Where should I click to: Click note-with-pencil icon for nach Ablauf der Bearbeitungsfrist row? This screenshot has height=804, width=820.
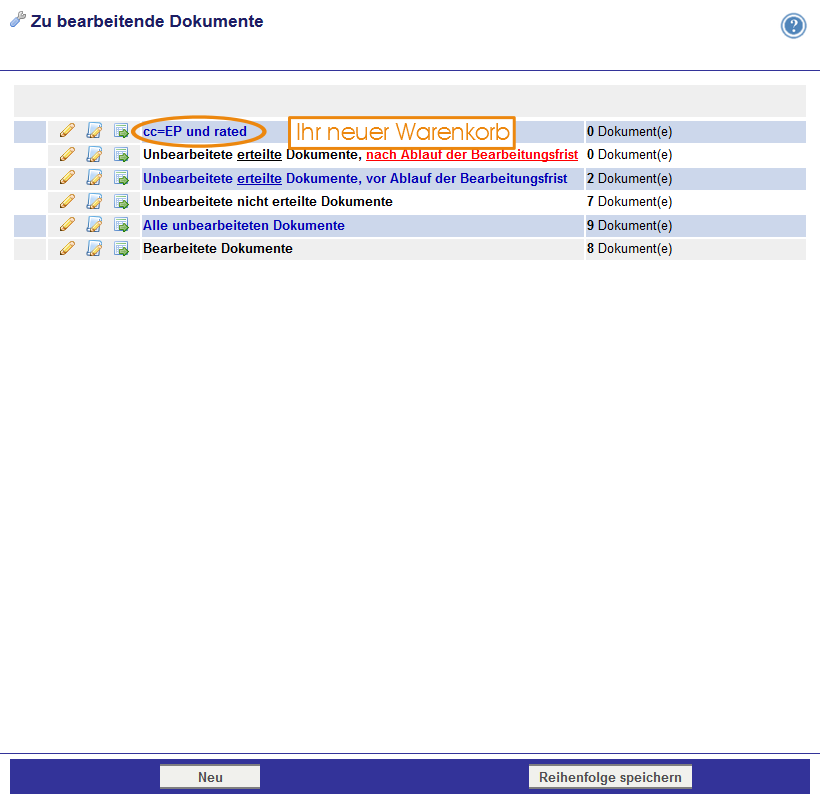(x=94, y=154)
